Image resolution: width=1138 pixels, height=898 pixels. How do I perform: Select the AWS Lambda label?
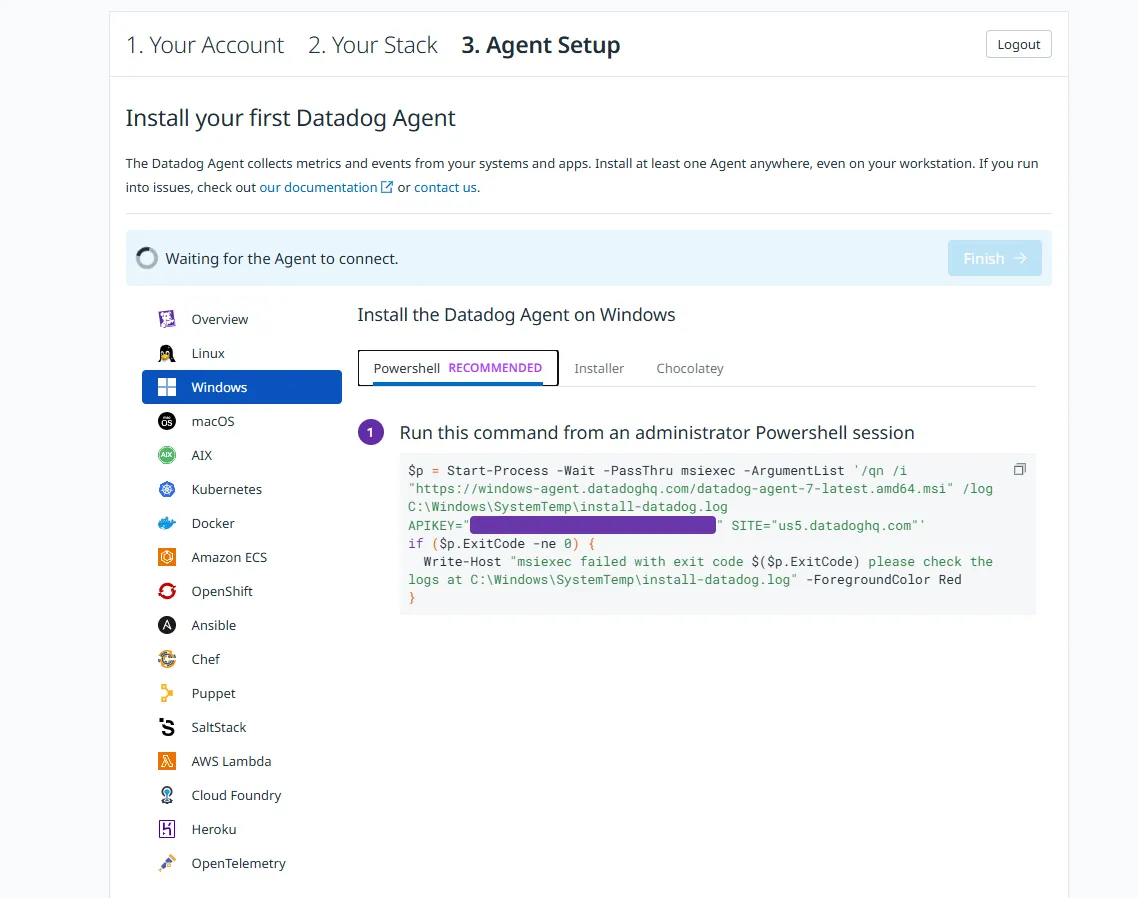232,762
